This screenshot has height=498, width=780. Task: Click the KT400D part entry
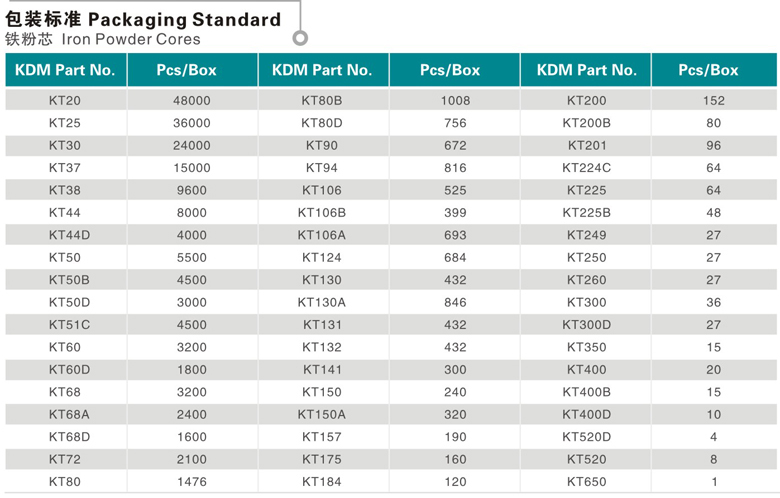(586, 414)
